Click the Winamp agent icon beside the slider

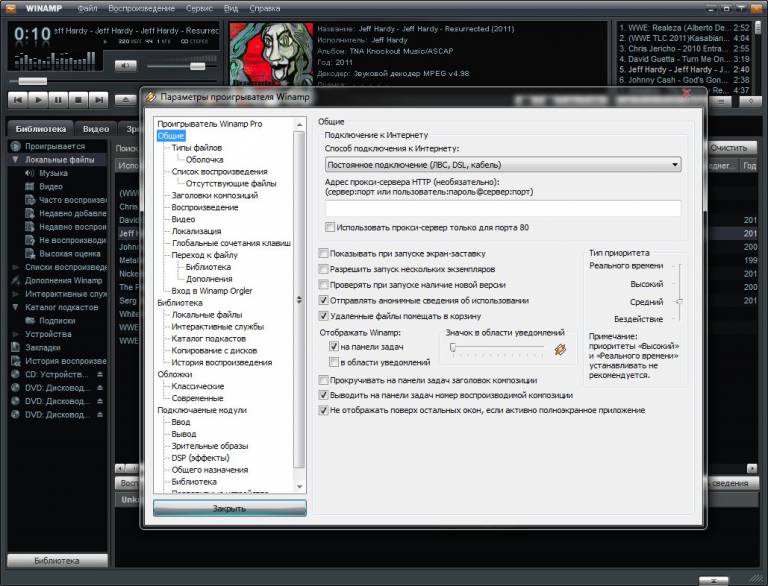560,349
